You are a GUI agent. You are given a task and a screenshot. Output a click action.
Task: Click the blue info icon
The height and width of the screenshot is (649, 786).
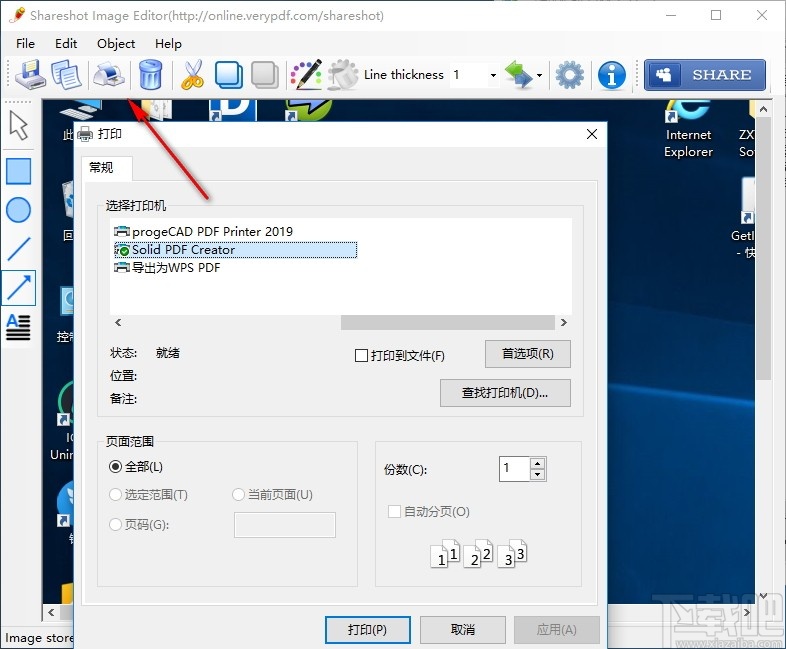pyautogui.click(x=612, y=75)
